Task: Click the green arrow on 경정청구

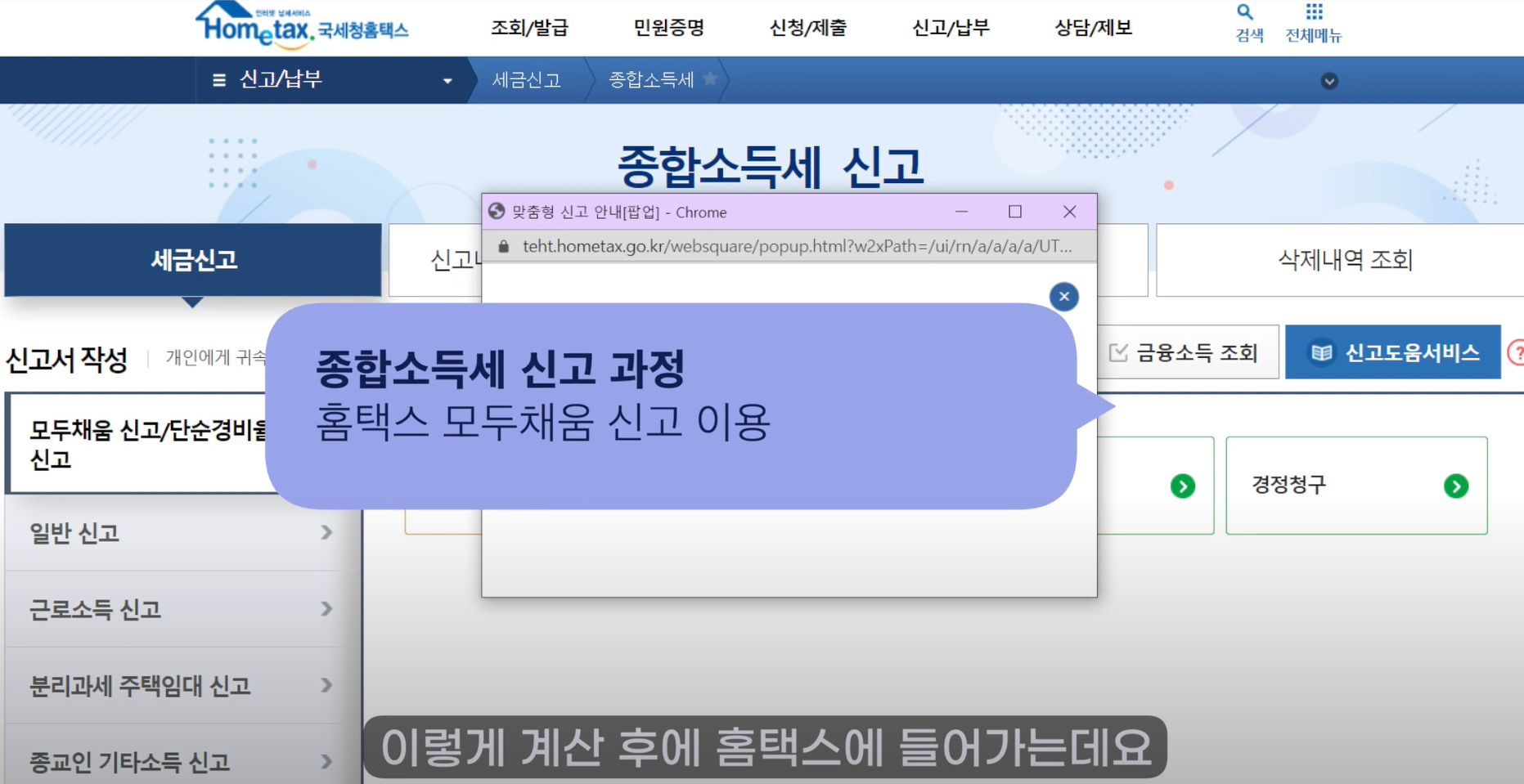Action: tap(1456, 486)
